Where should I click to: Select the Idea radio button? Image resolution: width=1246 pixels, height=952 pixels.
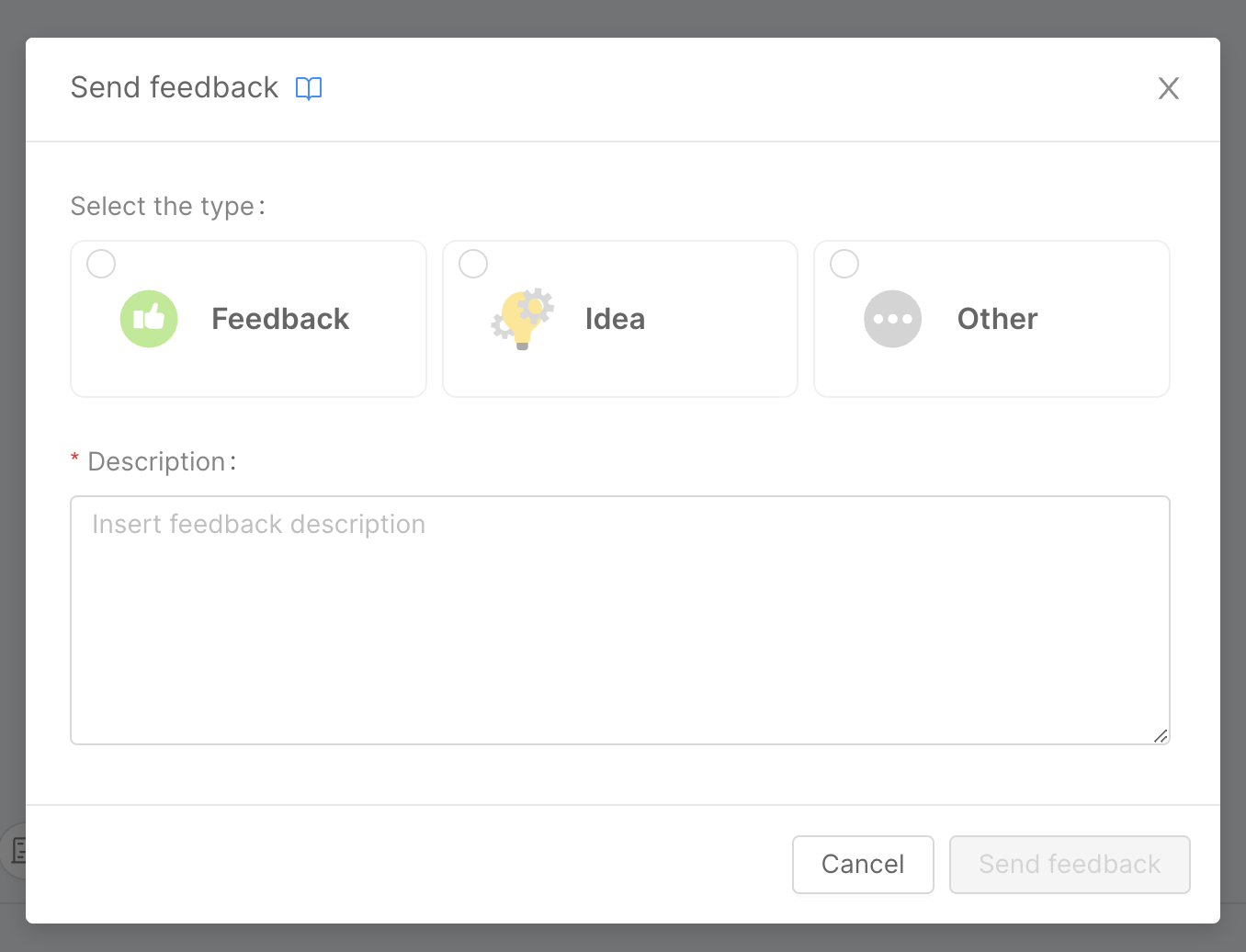coord(472,263)
